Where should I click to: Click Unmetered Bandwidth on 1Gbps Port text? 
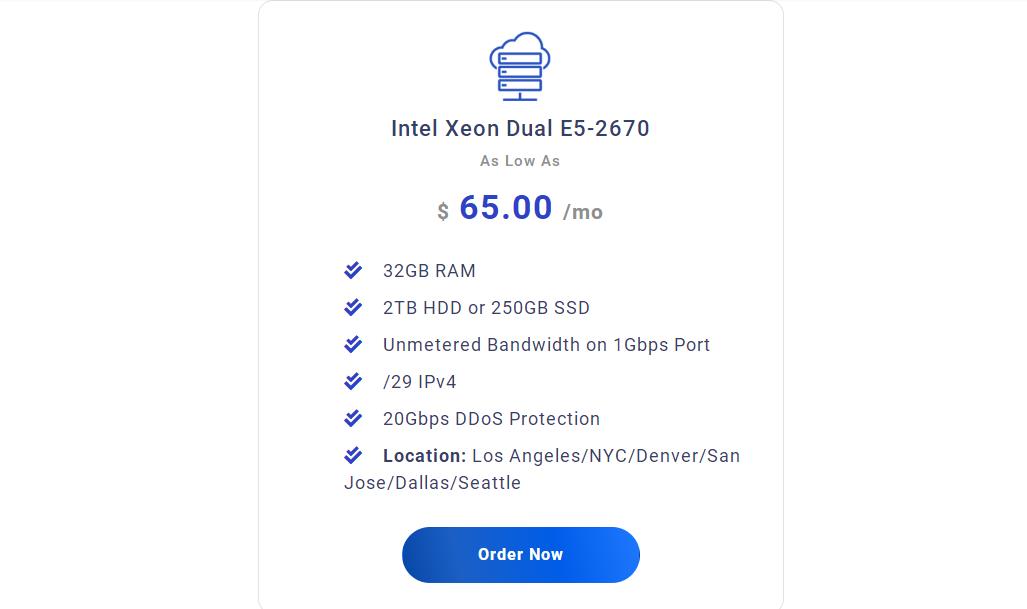point(546,345)
